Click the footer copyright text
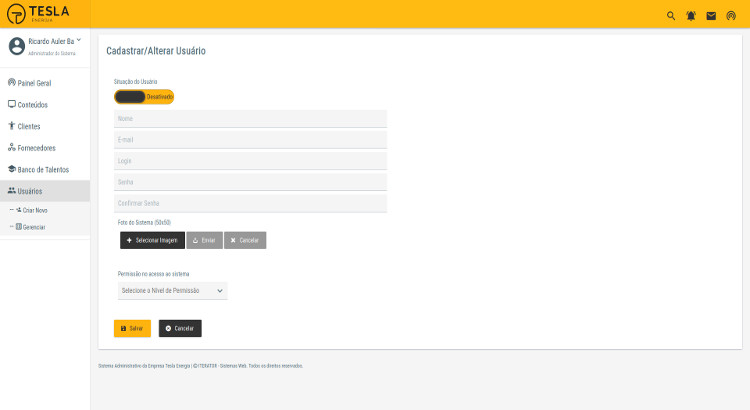Screen dimensions: 750x410 (x=200, y=366)
